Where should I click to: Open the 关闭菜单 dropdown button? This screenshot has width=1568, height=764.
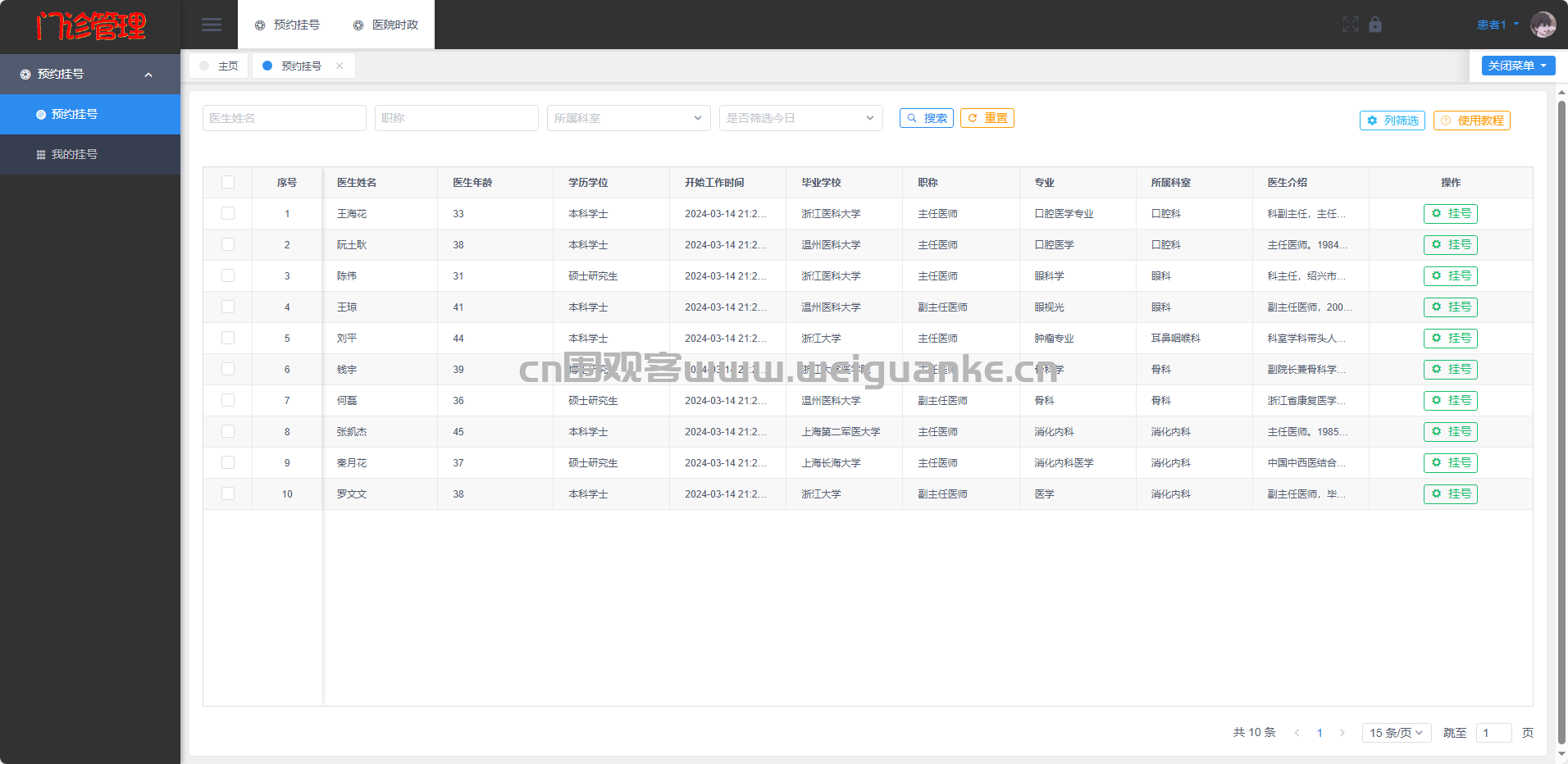point(1518,66)
